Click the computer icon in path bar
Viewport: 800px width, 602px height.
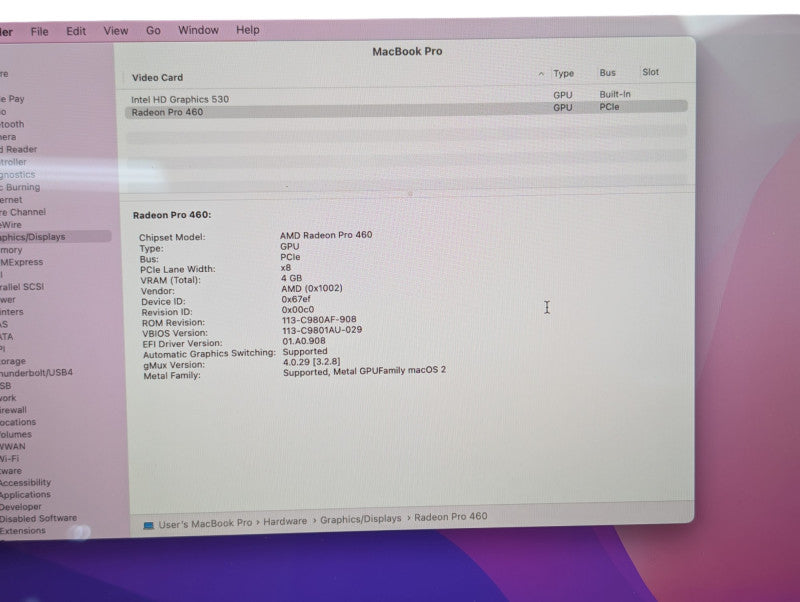pos(148,525)
